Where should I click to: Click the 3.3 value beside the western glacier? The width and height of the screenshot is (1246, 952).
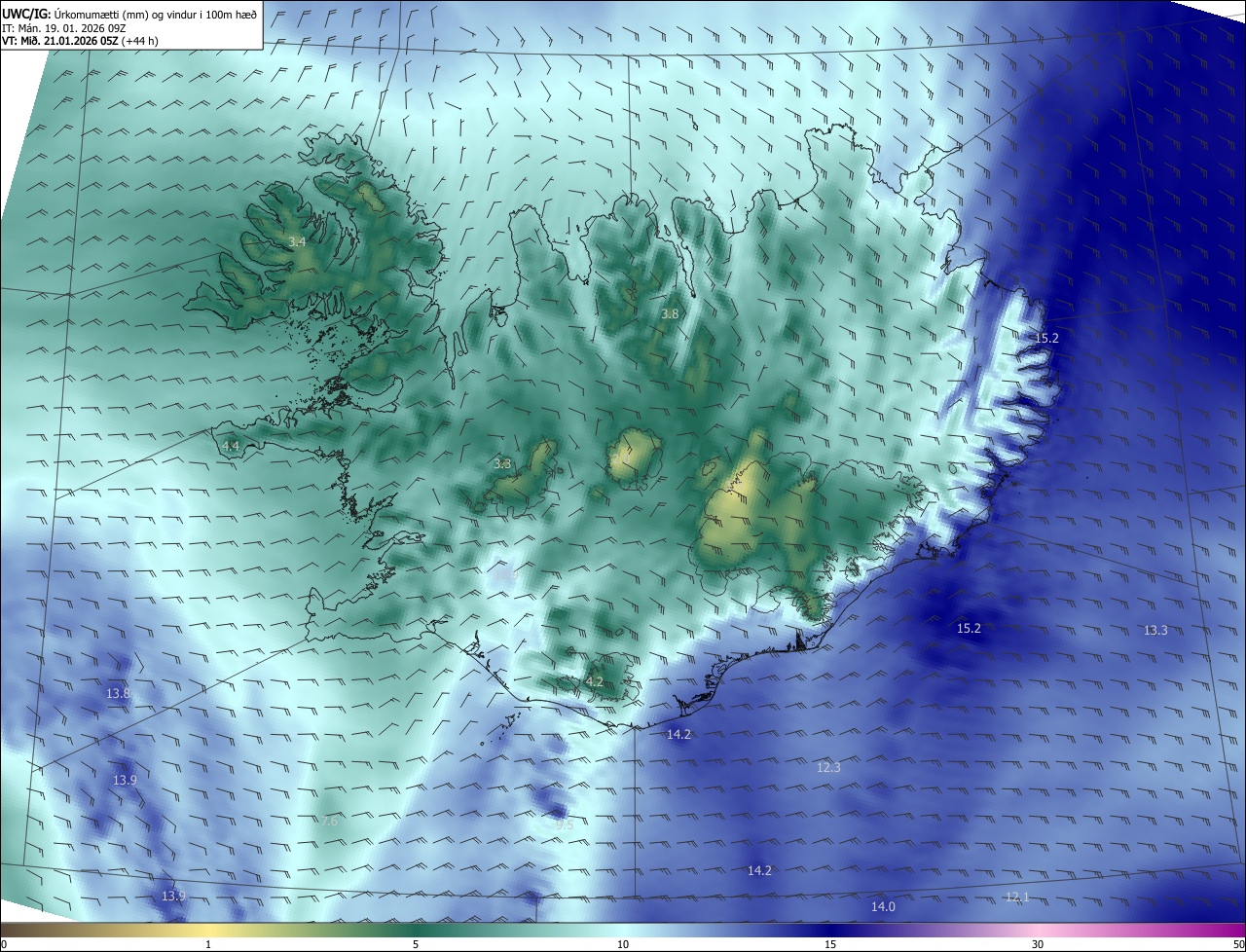(x=502, y=464)
